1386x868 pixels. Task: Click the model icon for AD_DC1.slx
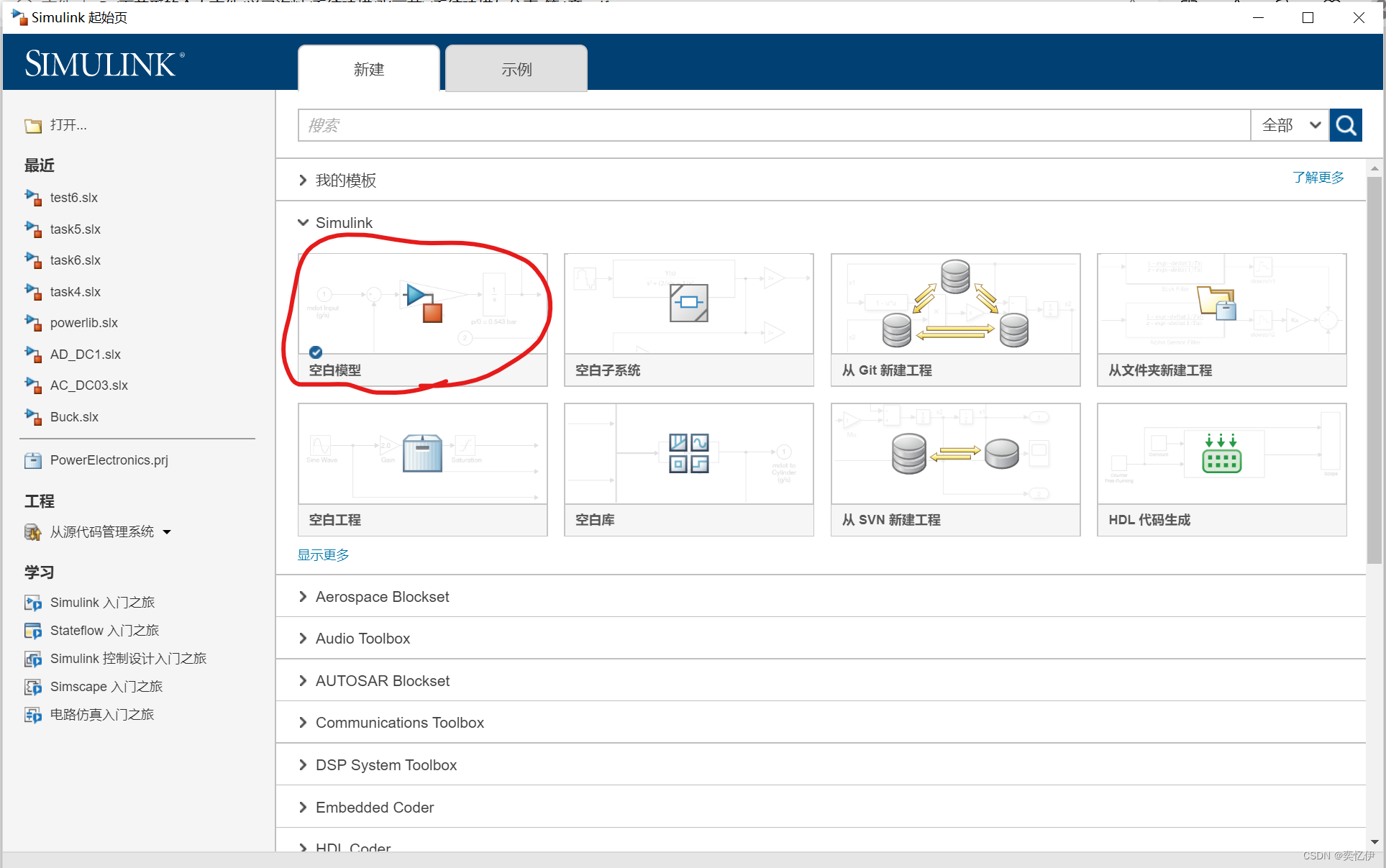[x=33, y=354]
